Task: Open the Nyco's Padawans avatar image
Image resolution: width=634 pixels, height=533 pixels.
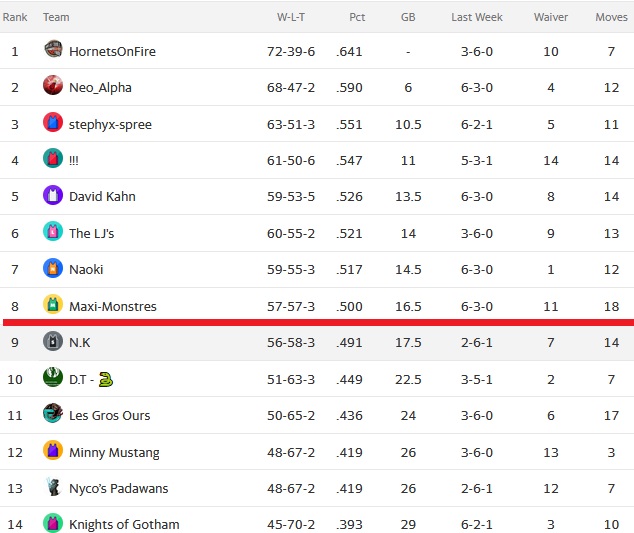Action: pos(53,486)
